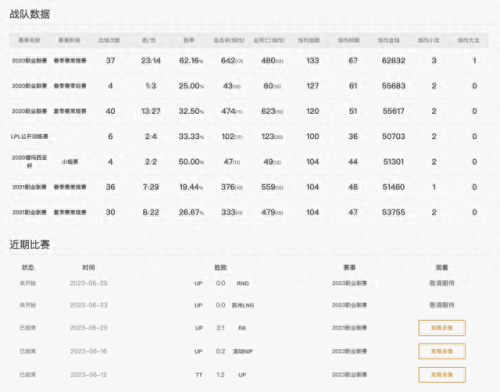Click the date 2023-06-23
The width and height of the screenshot is (500, 392).
88,305
